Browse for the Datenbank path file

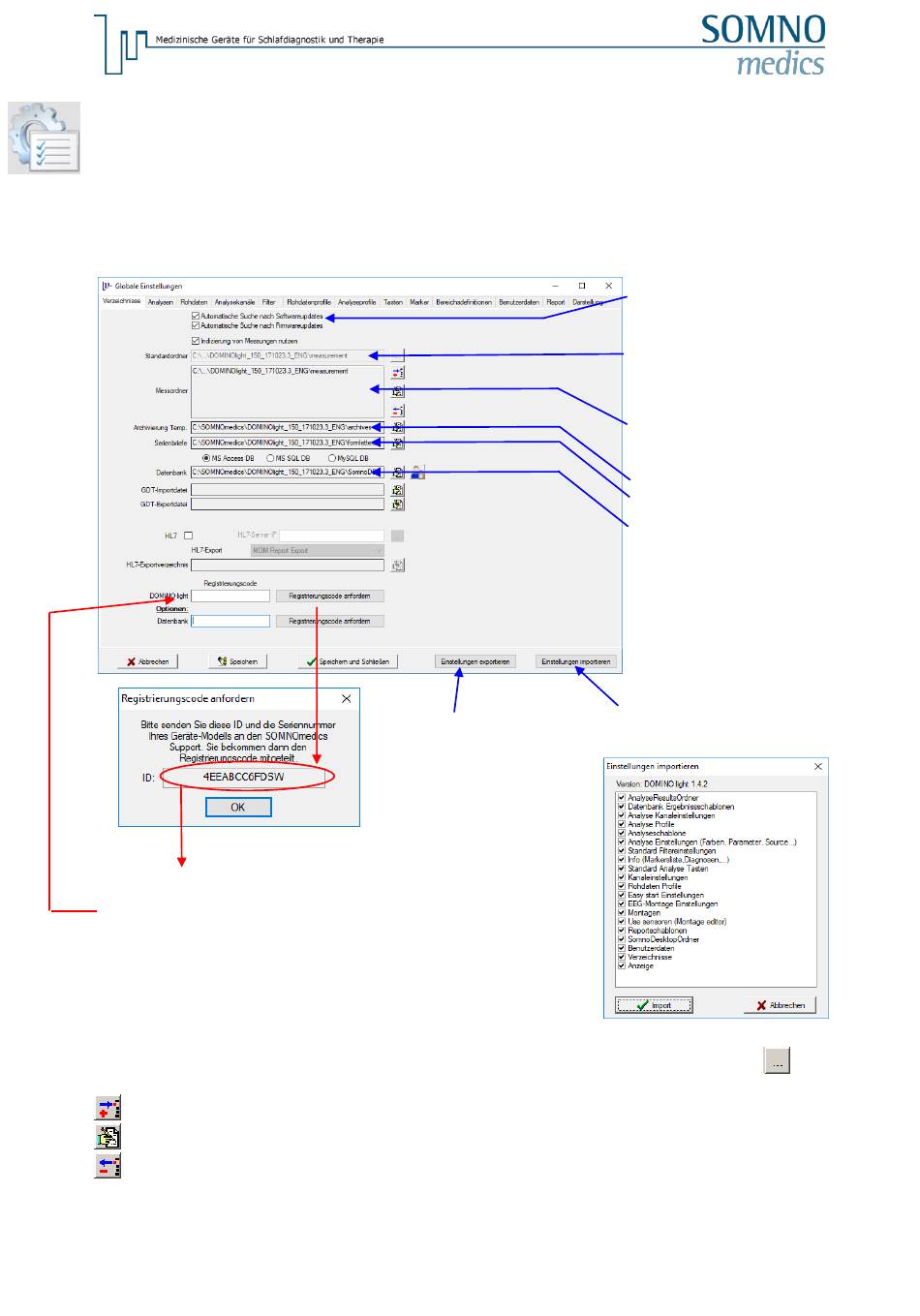(x=397, y=473)
